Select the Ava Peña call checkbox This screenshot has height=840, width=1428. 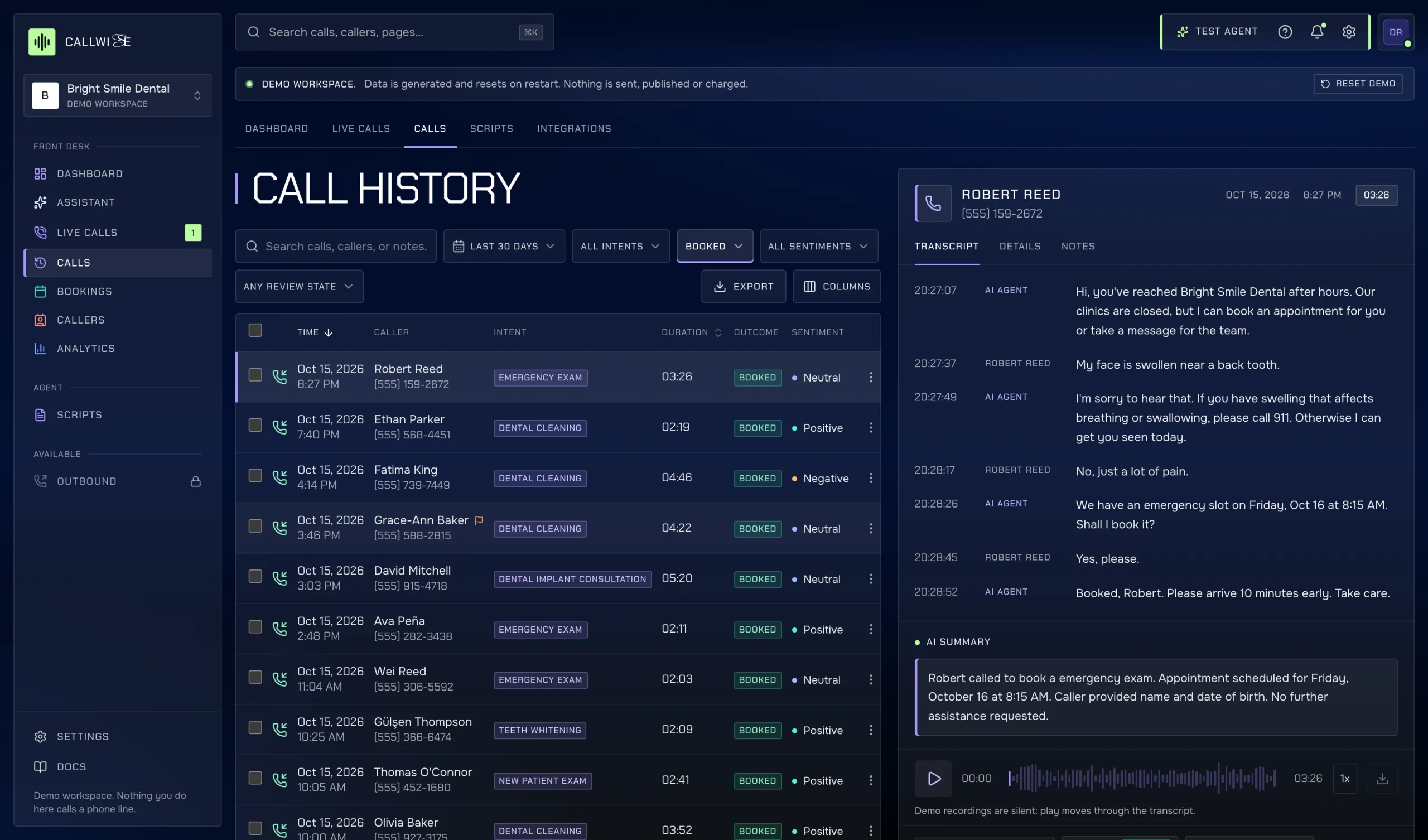pyautogui.click(x=255, y=627)
